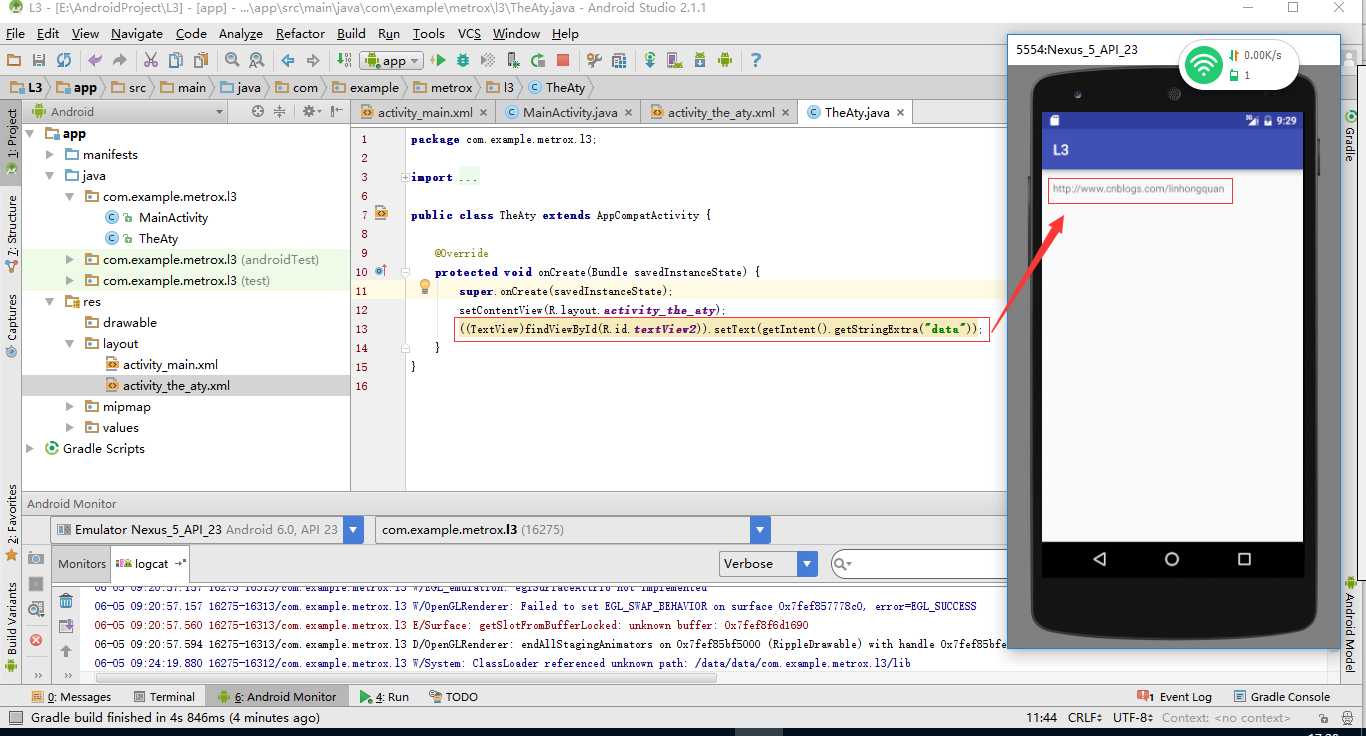This screenshot has height=736, width=1366.
Task: Click the Gradle side panel tab
Action: coord(1349,137)
